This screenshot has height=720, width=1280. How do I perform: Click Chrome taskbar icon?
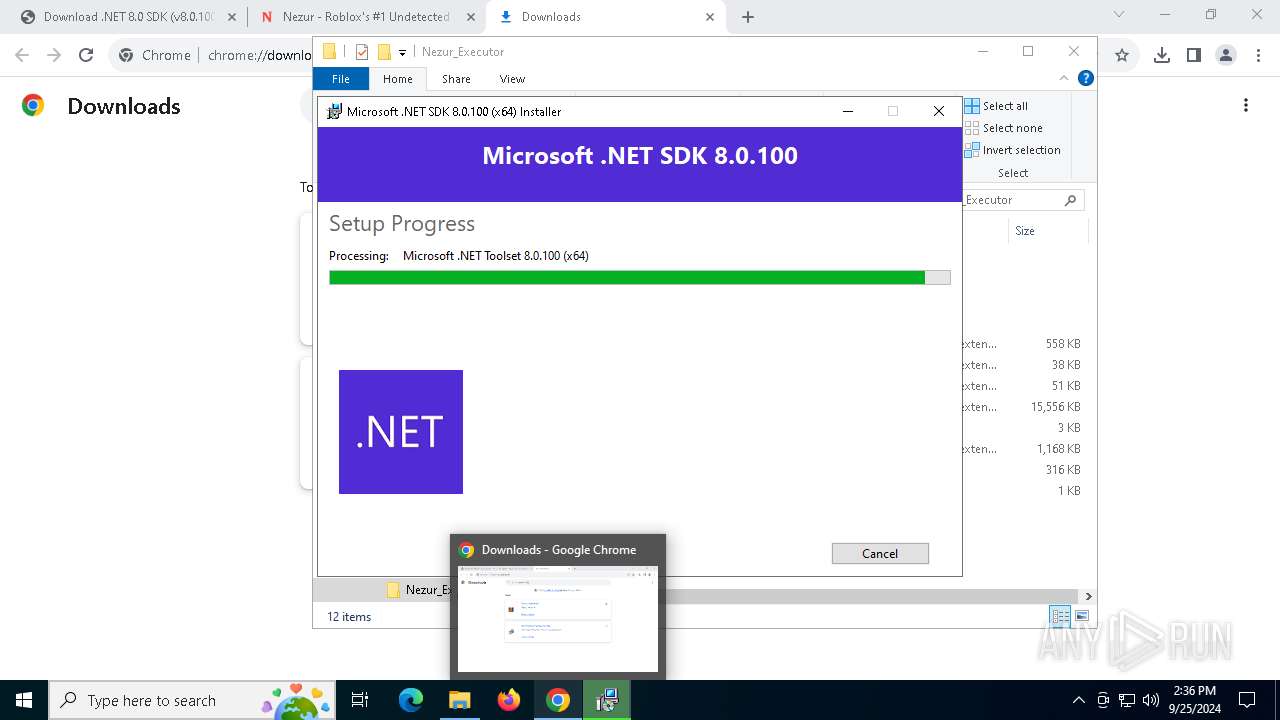point(558,700)
